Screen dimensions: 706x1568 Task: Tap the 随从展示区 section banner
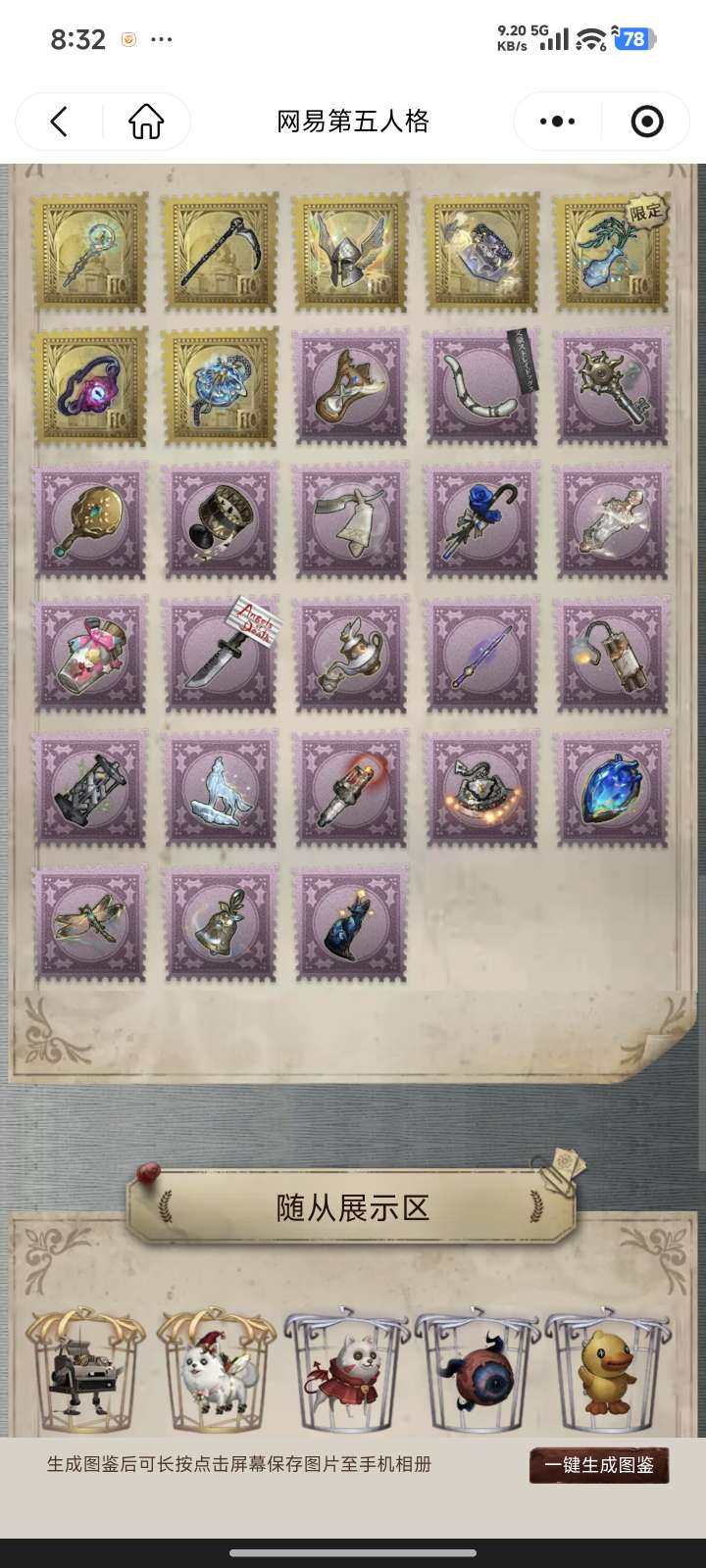[x=352, y=1207]
